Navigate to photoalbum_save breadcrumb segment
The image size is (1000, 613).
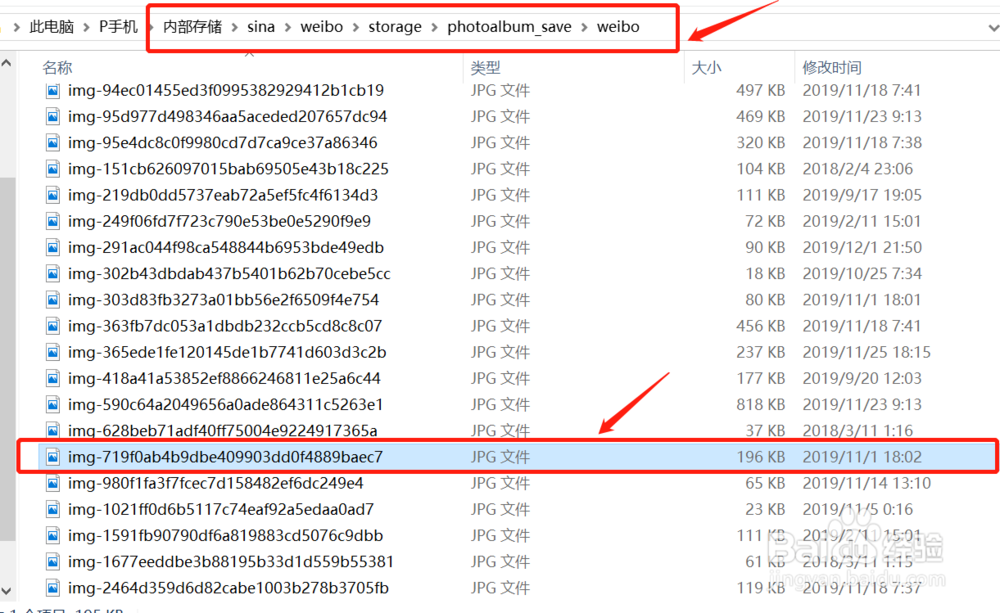(x=509, y=27)
